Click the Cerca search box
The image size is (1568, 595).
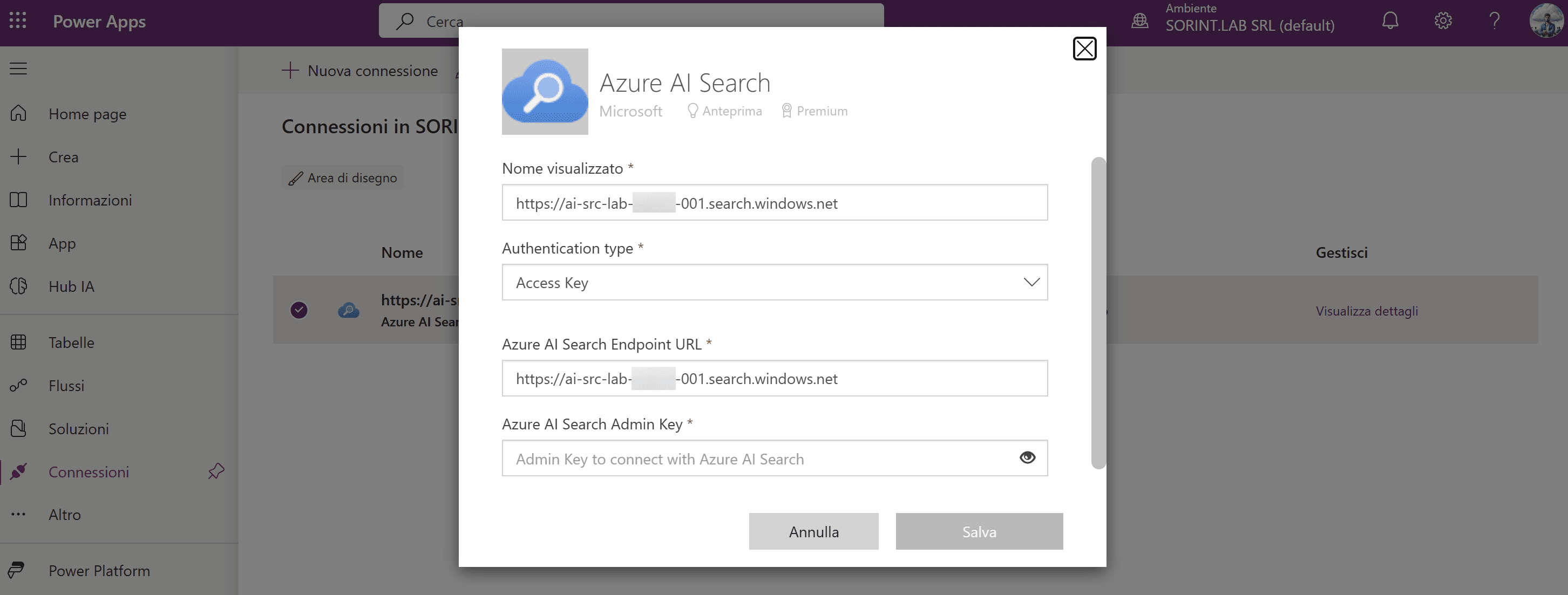tap(631, 21)
